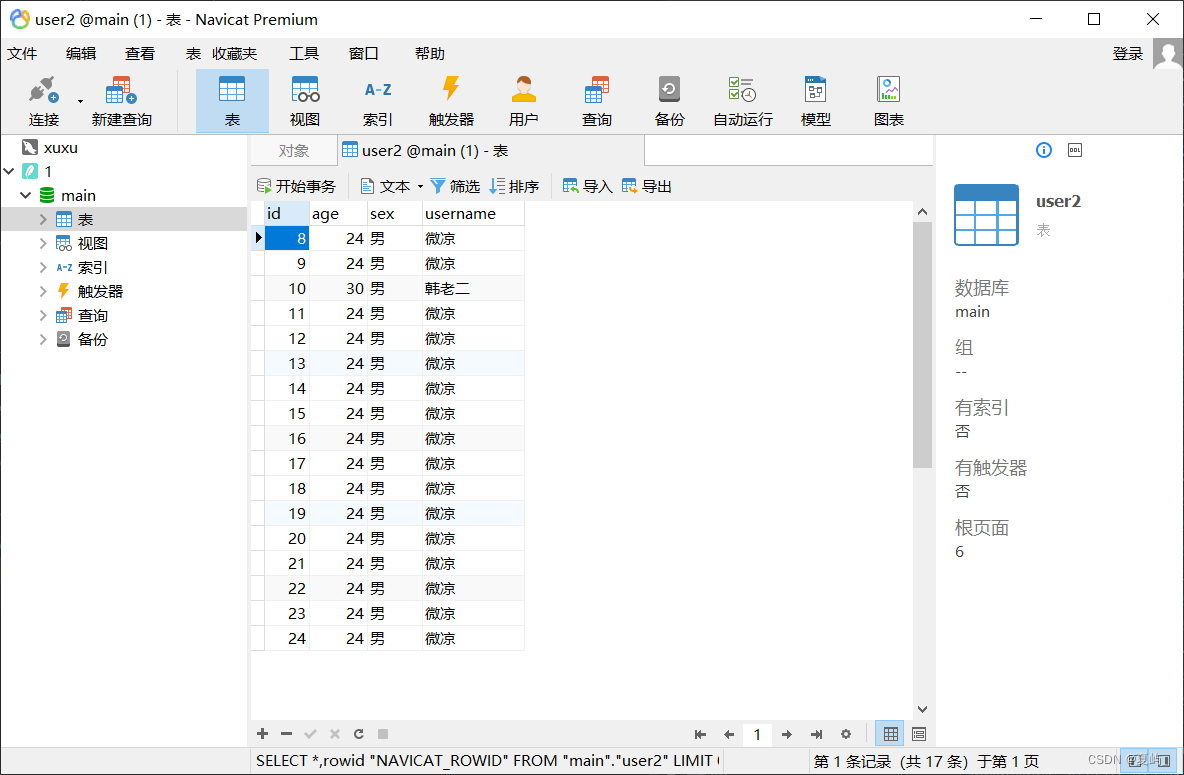Click 开始事务 to begin transaction
This screenshot has width=1184, height=775.
click(296, 185)
